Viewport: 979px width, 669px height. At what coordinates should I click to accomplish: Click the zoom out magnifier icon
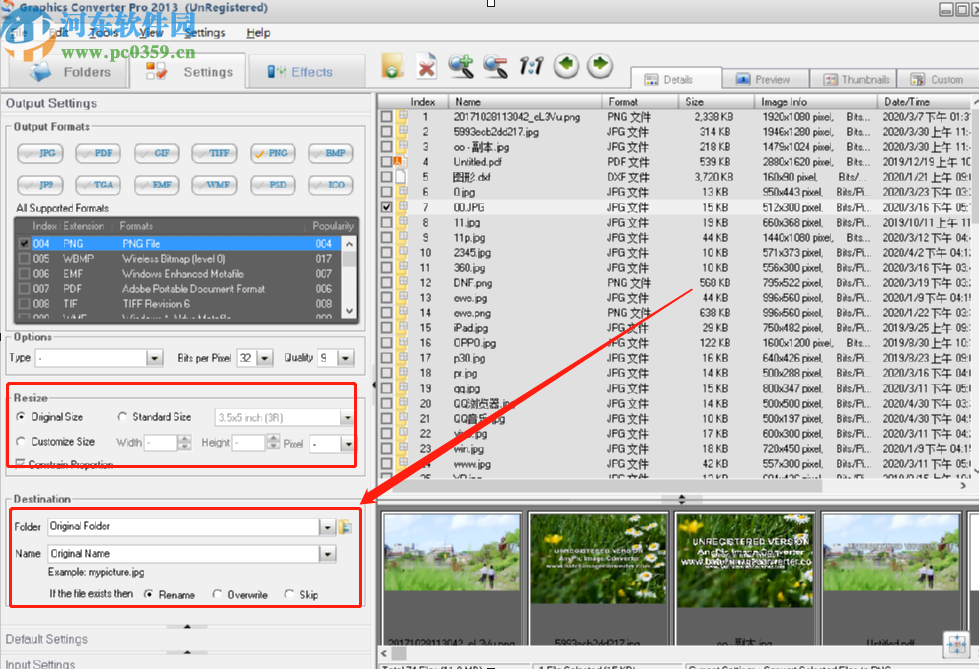tap(495, 66)
